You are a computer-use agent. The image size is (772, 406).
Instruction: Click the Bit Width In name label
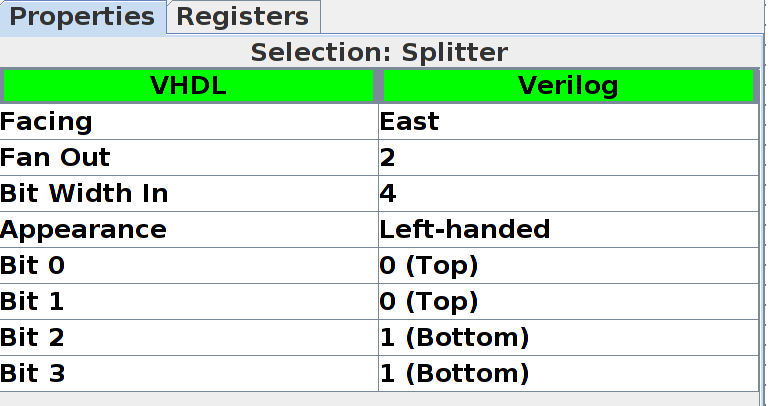pos(85,194)
